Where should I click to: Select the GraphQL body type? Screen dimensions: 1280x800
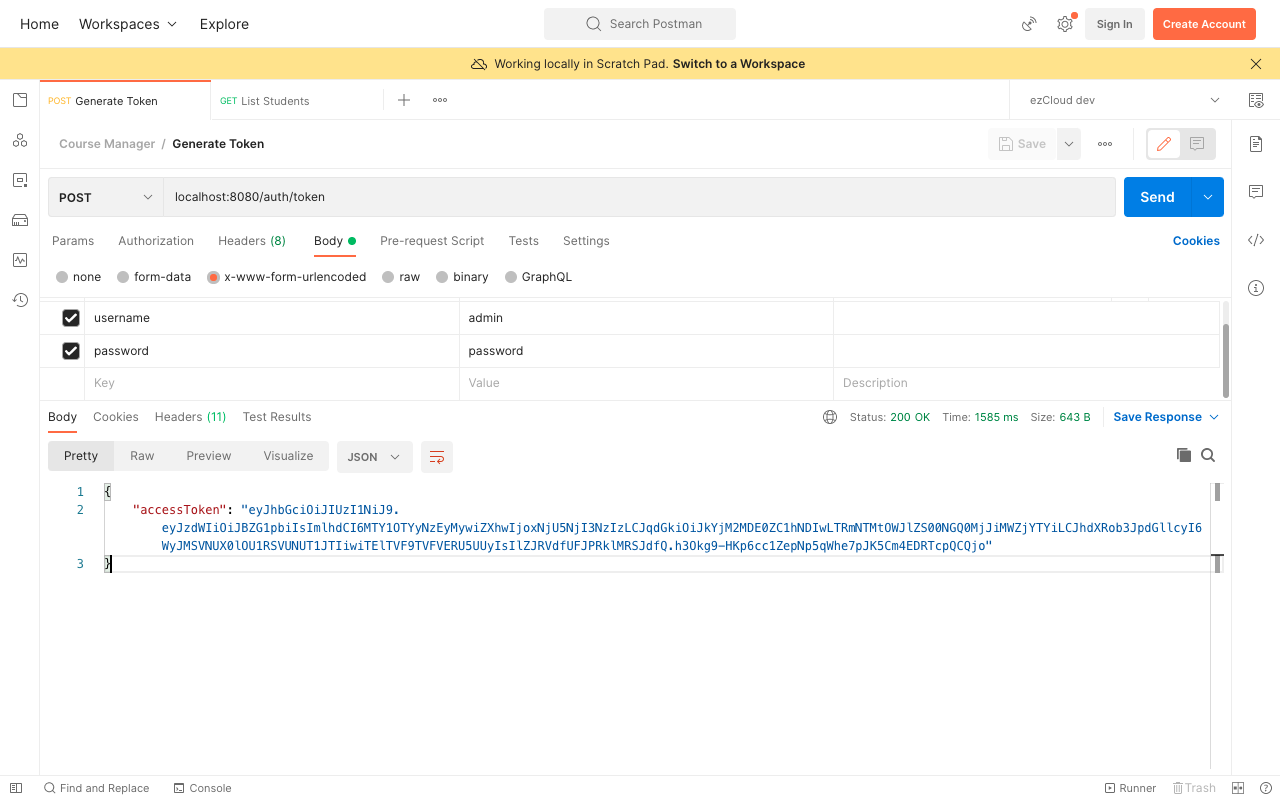coord(511,277)
